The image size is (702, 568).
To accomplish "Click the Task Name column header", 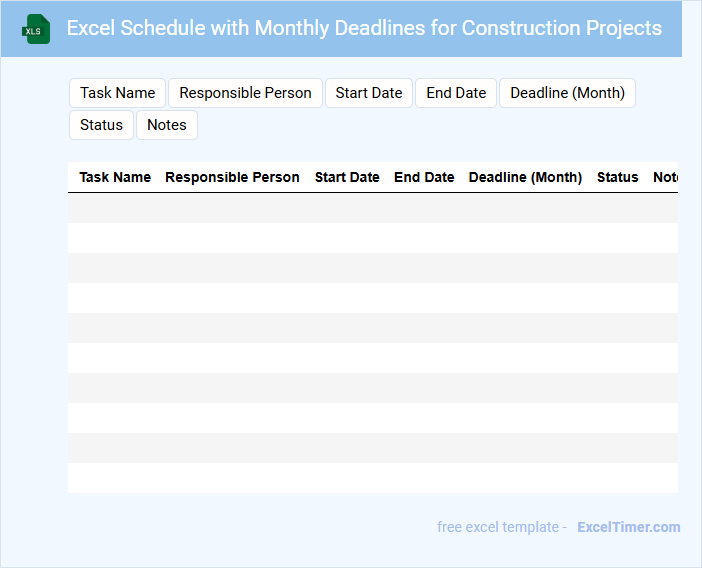I will (x=115, y=177).
